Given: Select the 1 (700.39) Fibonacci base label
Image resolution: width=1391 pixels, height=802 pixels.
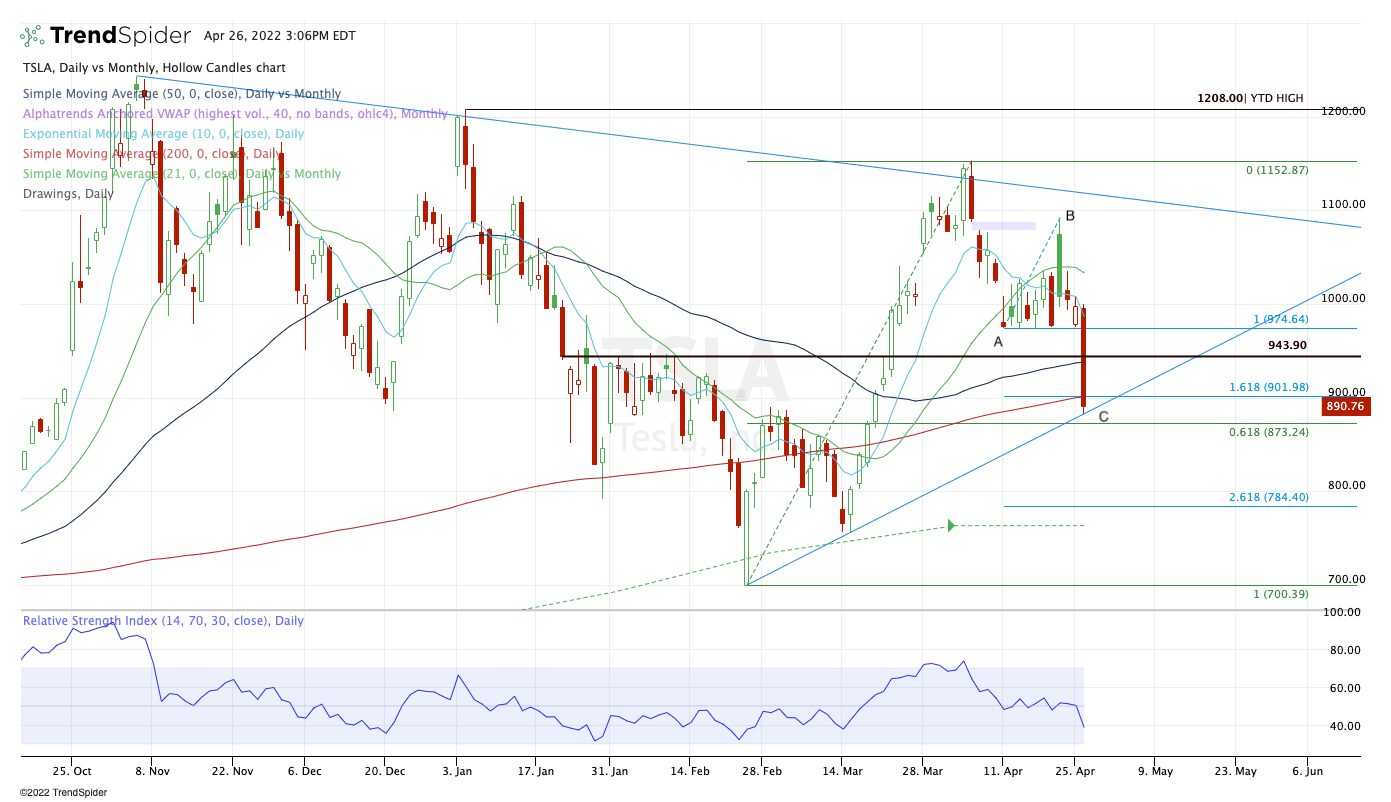Looking at the screenshot, I should [x=1281, y=595].
